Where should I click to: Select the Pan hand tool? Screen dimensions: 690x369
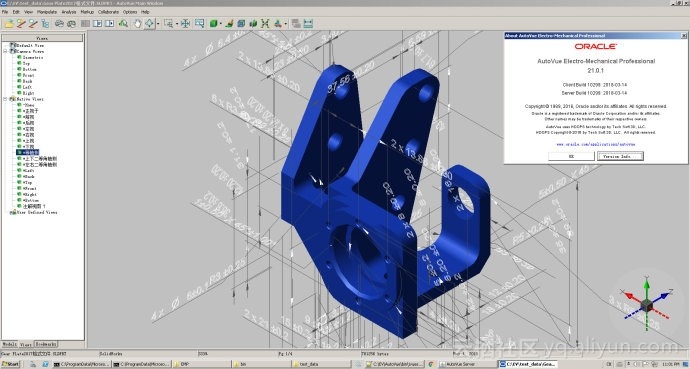pos(138,24)
